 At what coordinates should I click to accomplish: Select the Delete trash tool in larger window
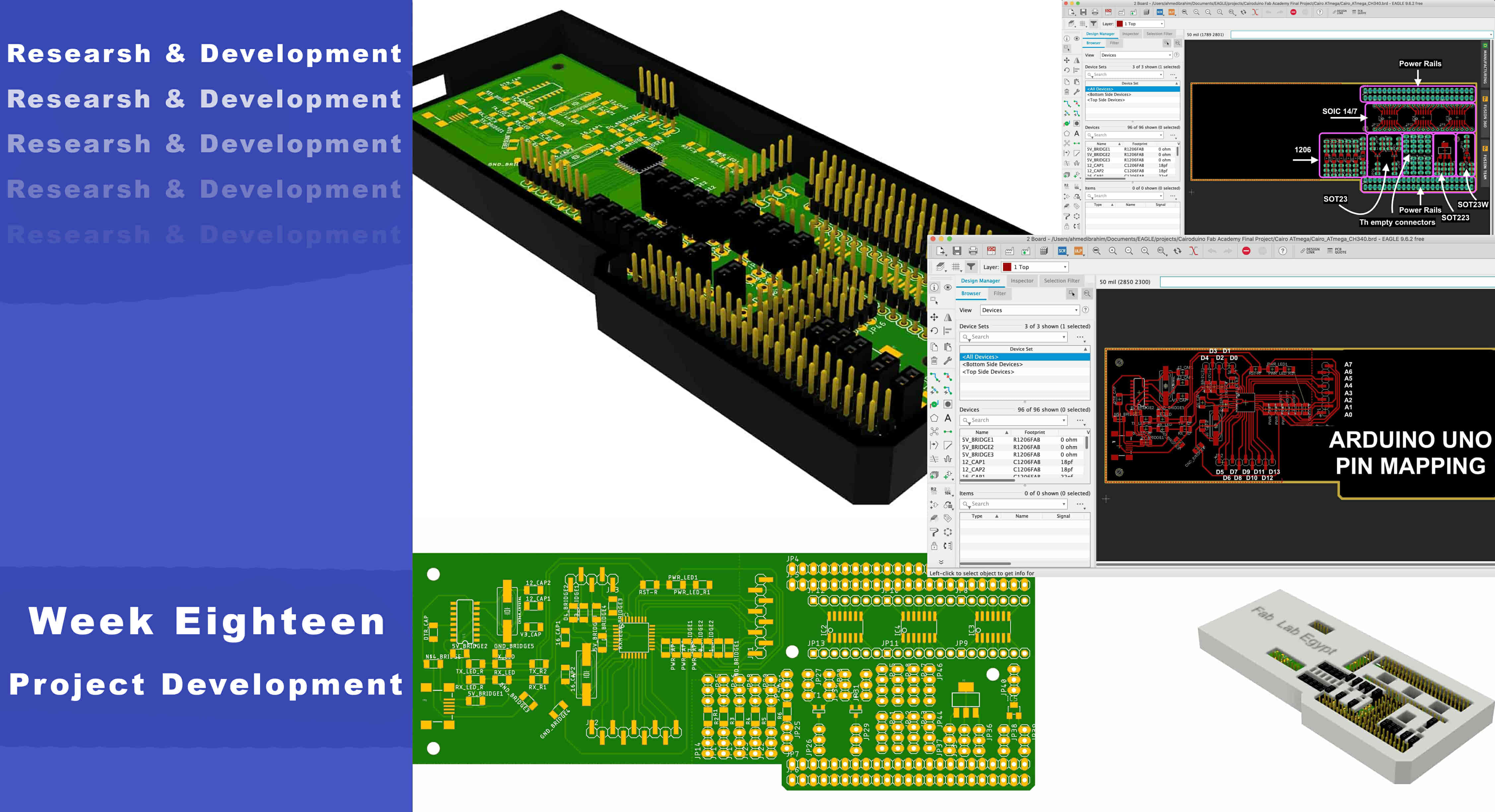pyautogui.click(x=934, y=361)
